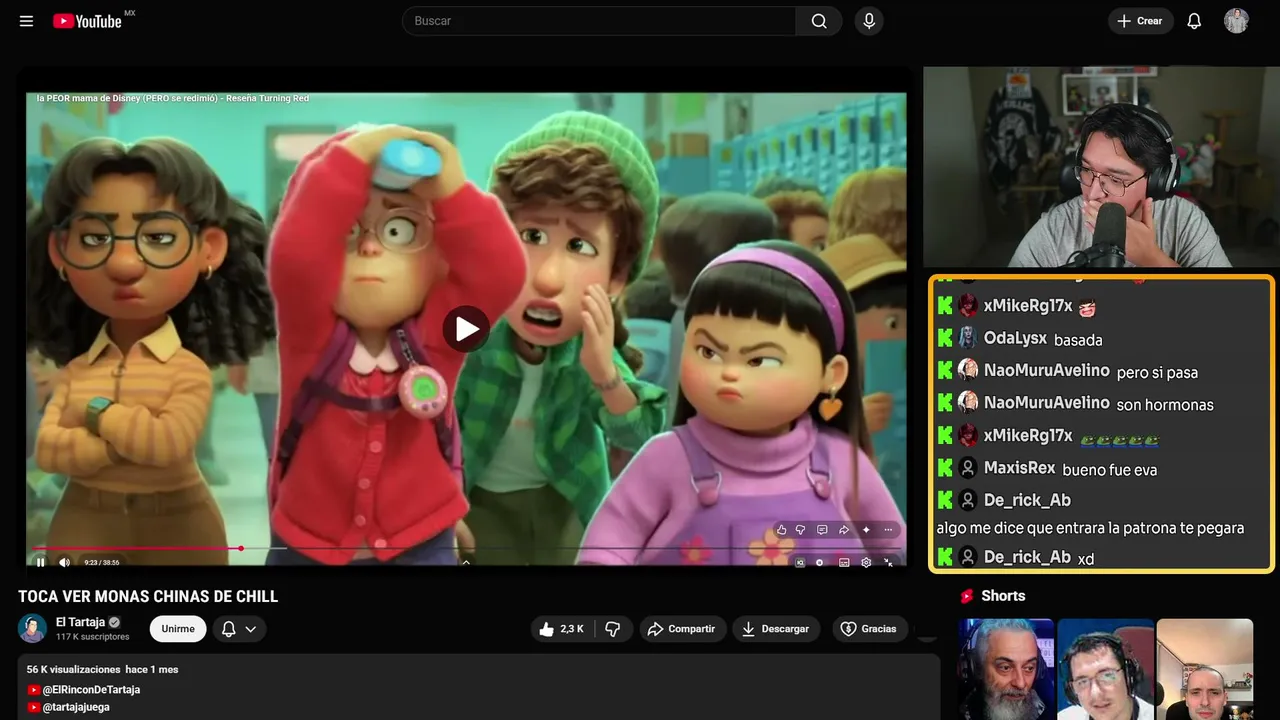The image size is (1280, 720).
Task: Open the Shorts section heading
Action: (1003, 596)
